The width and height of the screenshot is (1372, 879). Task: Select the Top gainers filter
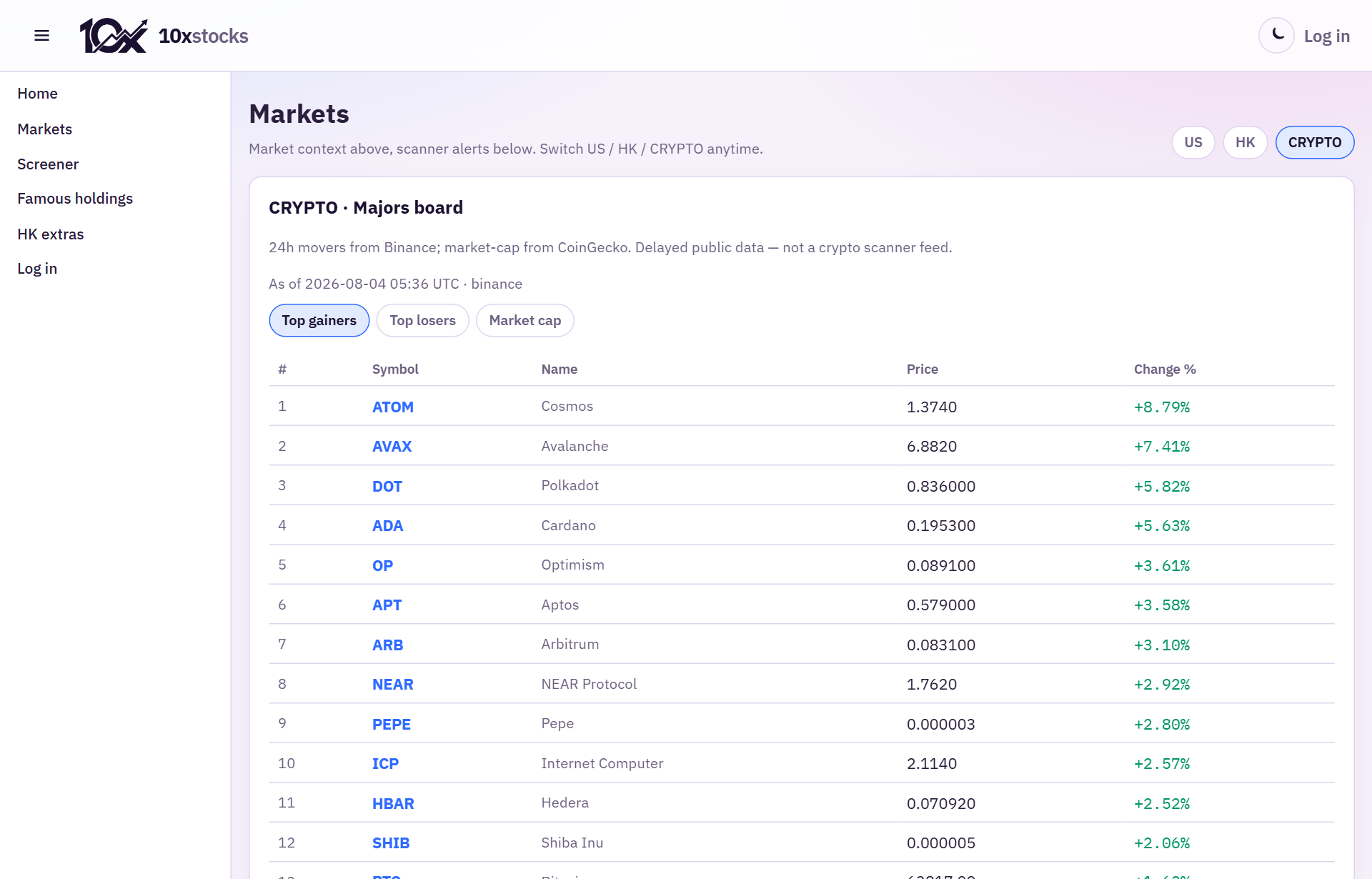click(x=319, y=320)
